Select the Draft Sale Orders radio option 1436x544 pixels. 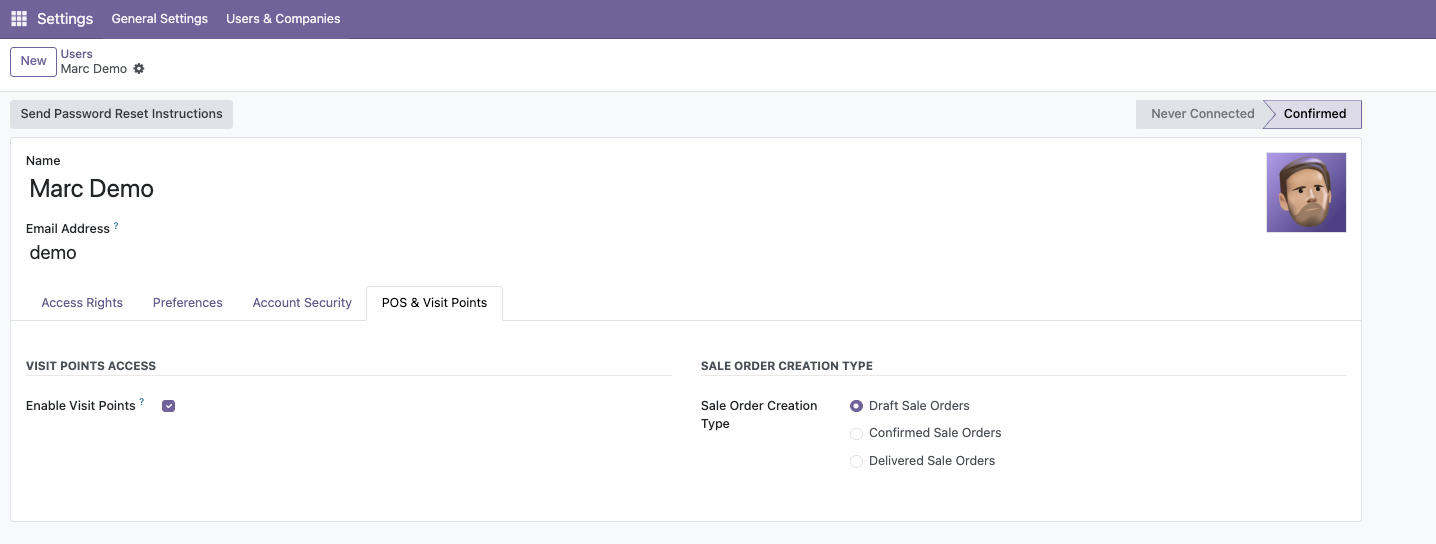[x=856, y=406]
